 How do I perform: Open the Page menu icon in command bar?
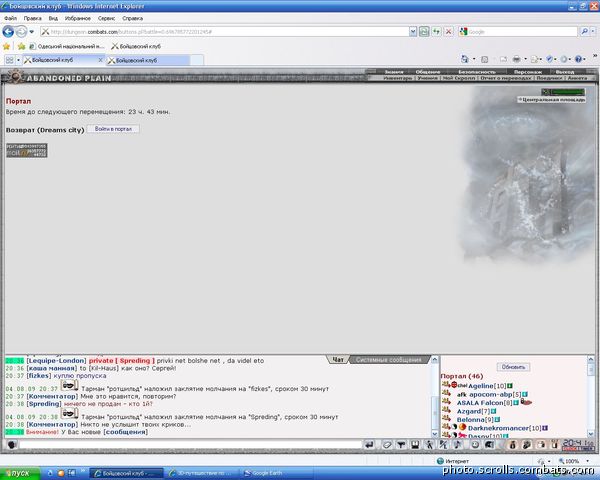(535, 59)
